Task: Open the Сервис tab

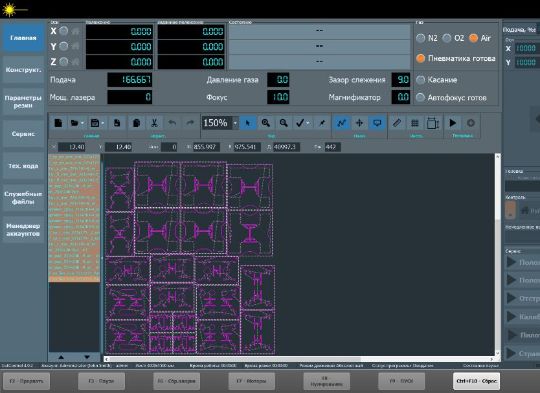Action: click(23, 134)
